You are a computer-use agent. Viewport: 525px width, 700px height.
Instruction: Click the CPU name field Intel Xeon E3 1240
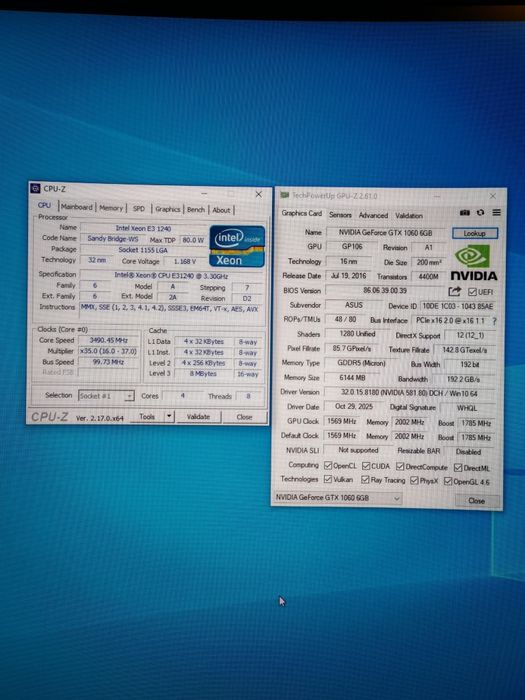pyautogui.click(x=144, y=228)
